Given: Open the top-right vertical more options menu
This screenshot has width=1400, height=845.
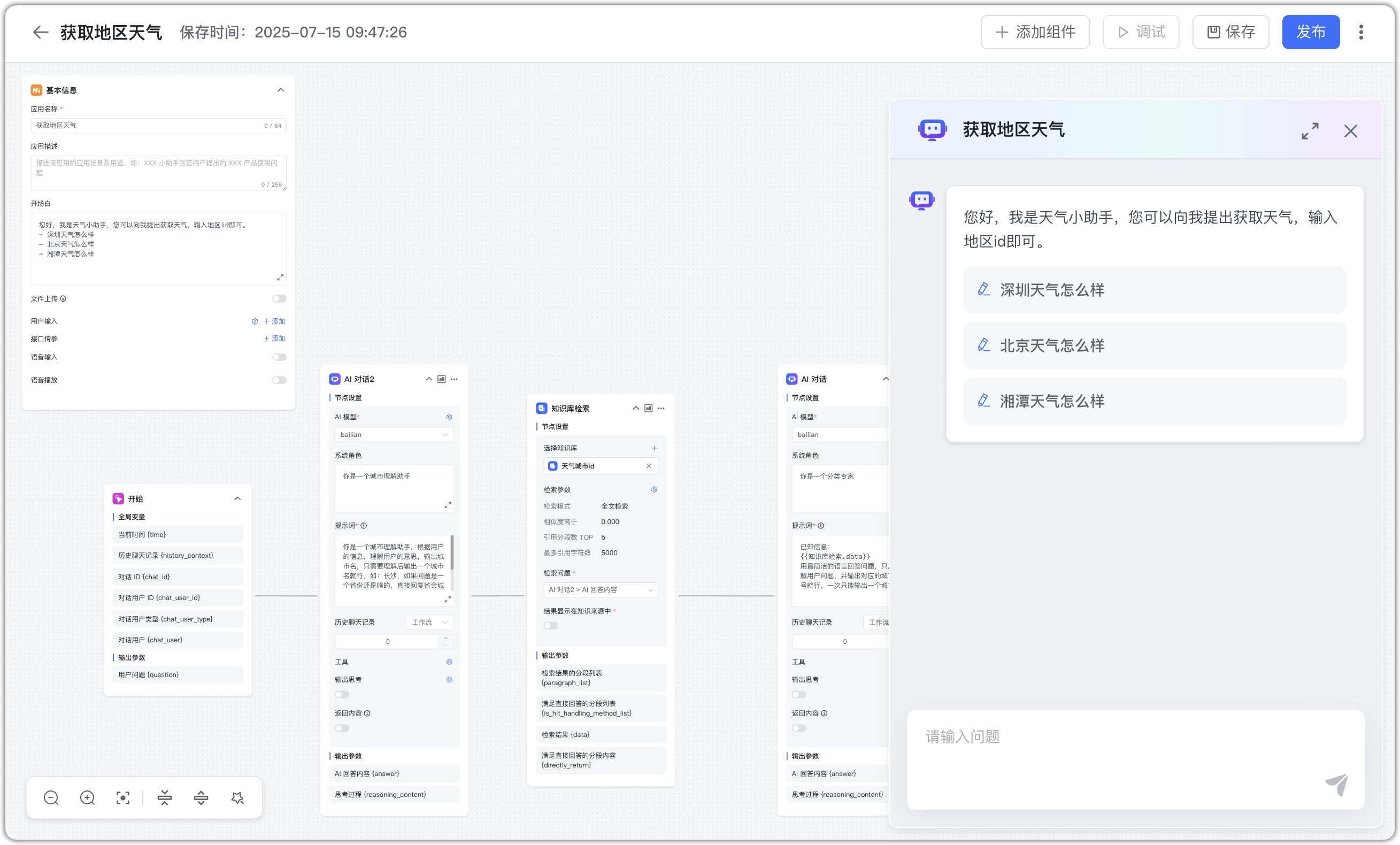Looking at the screenshot, I should 1361,33.
